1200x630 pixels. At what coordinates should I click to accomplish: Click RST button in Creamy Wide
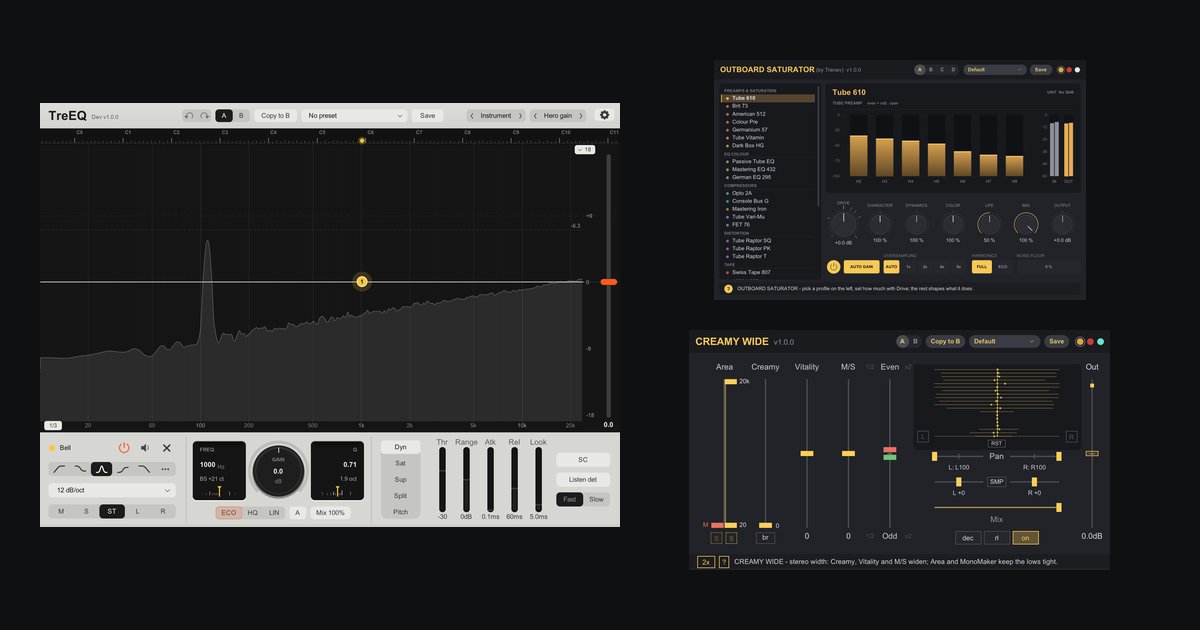click(x=997, y=443)
